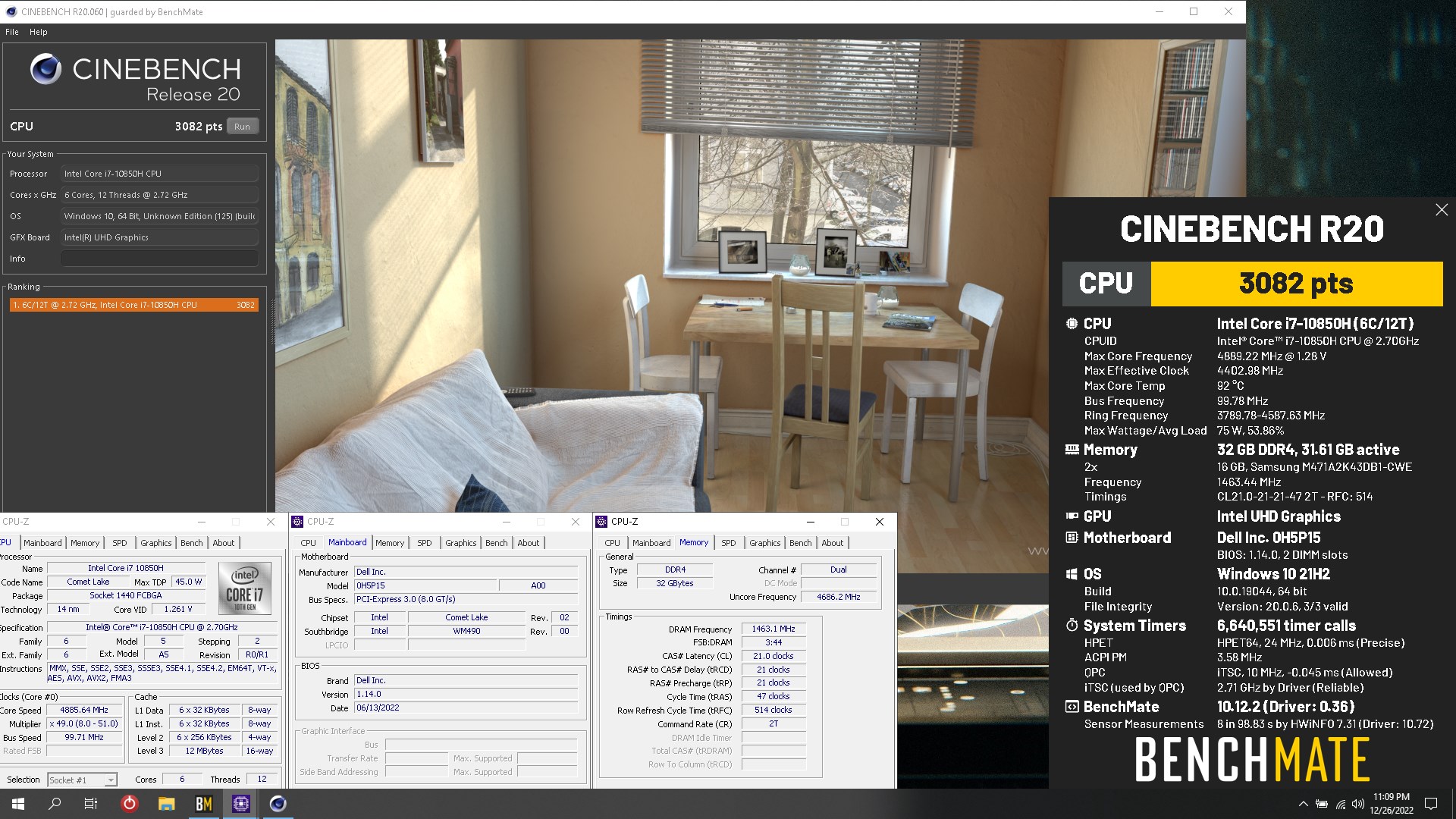Open the Help menu in Cinebench
This screenshot has width=1456, height=819.
[x=39, y=32]
